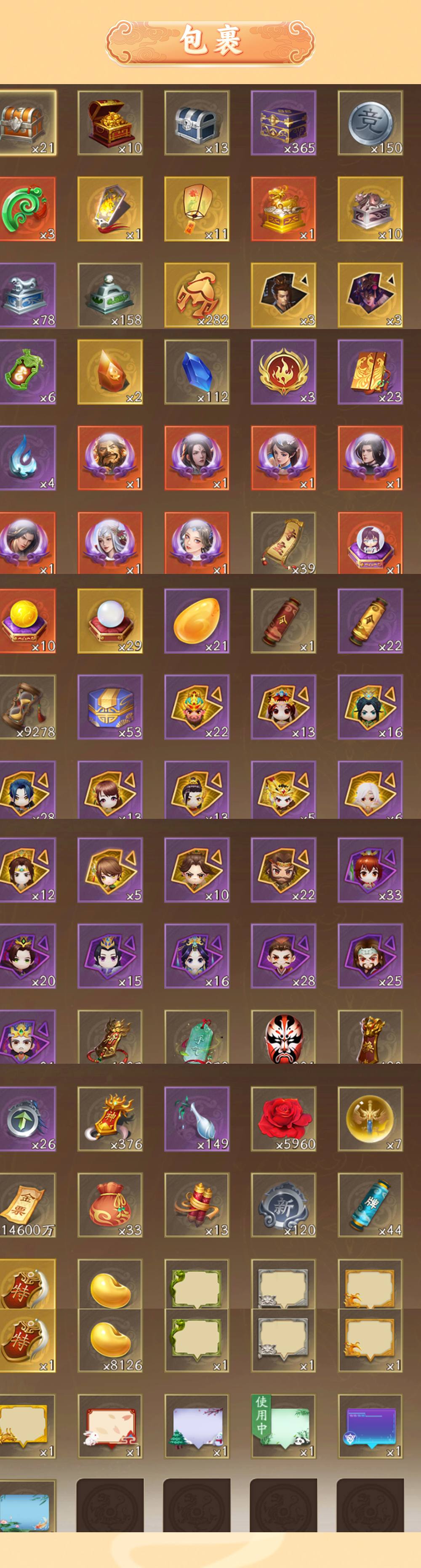Tap the 新 silver badge x120
The width and height of the screenshot is (421, 1568).
pyautogui.click(x=283, y=1205)
